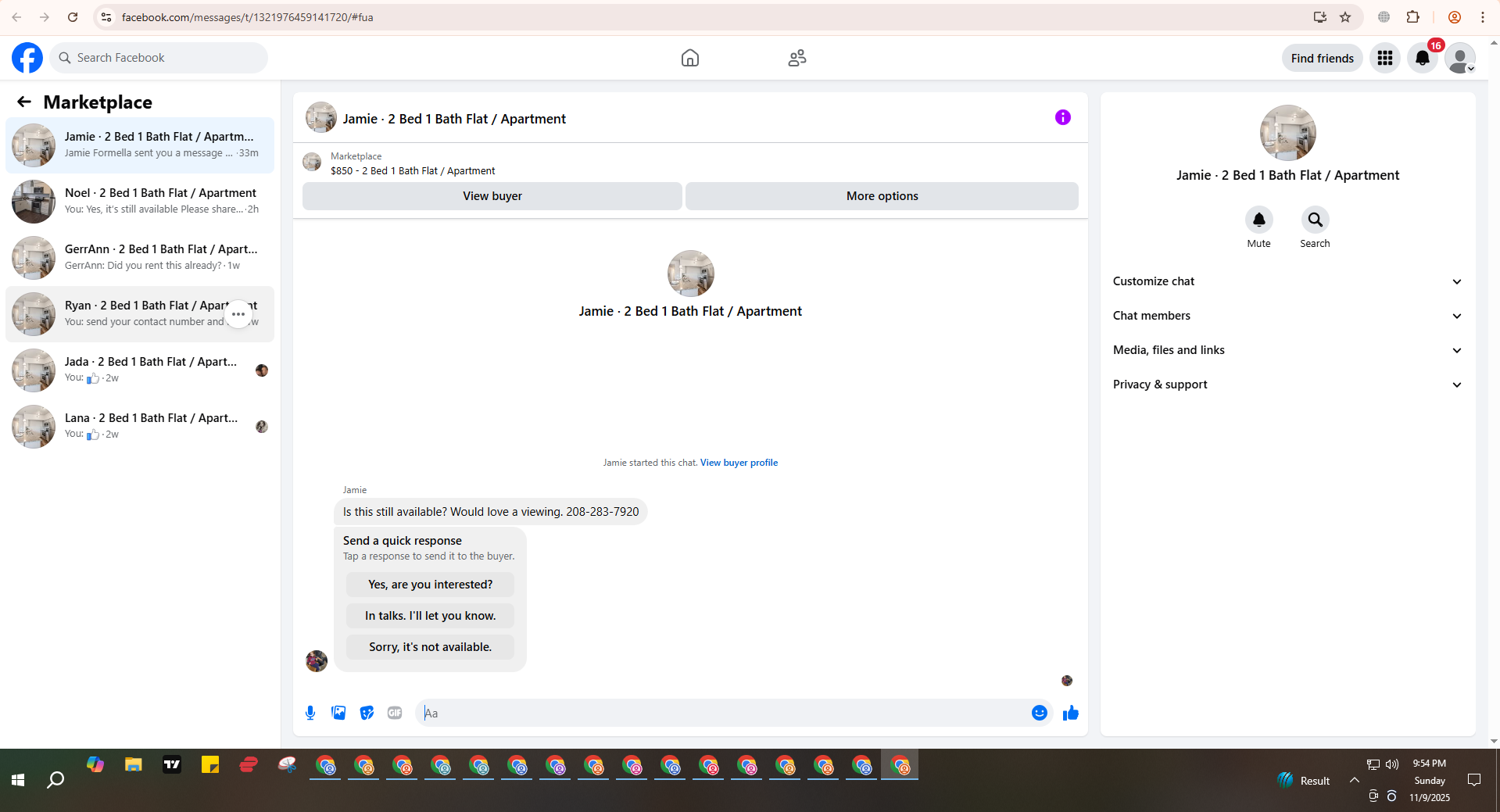
Task: Click the browser address bar URL
Action: coord(247,17)
